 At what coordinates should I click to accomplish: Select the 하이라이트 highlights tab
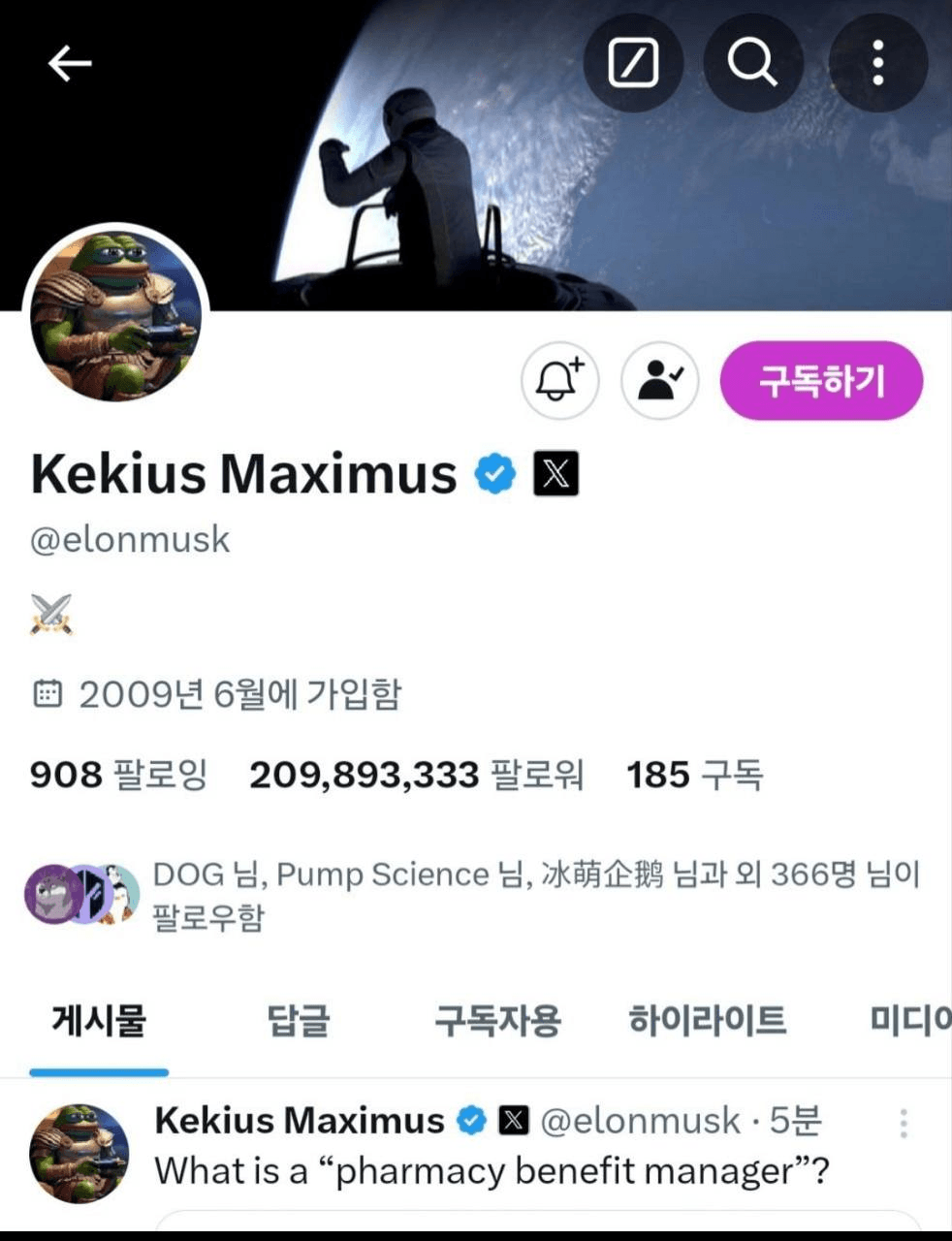tap(708, 1020)
